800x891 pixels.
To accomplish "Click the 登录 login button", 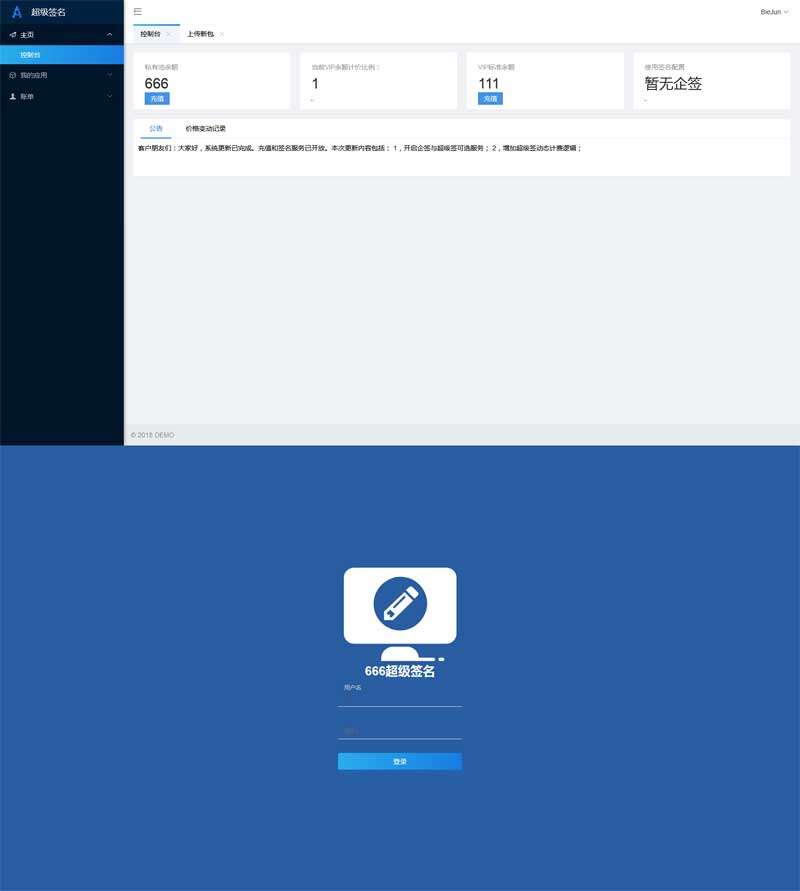I will (x=400, y=762).
